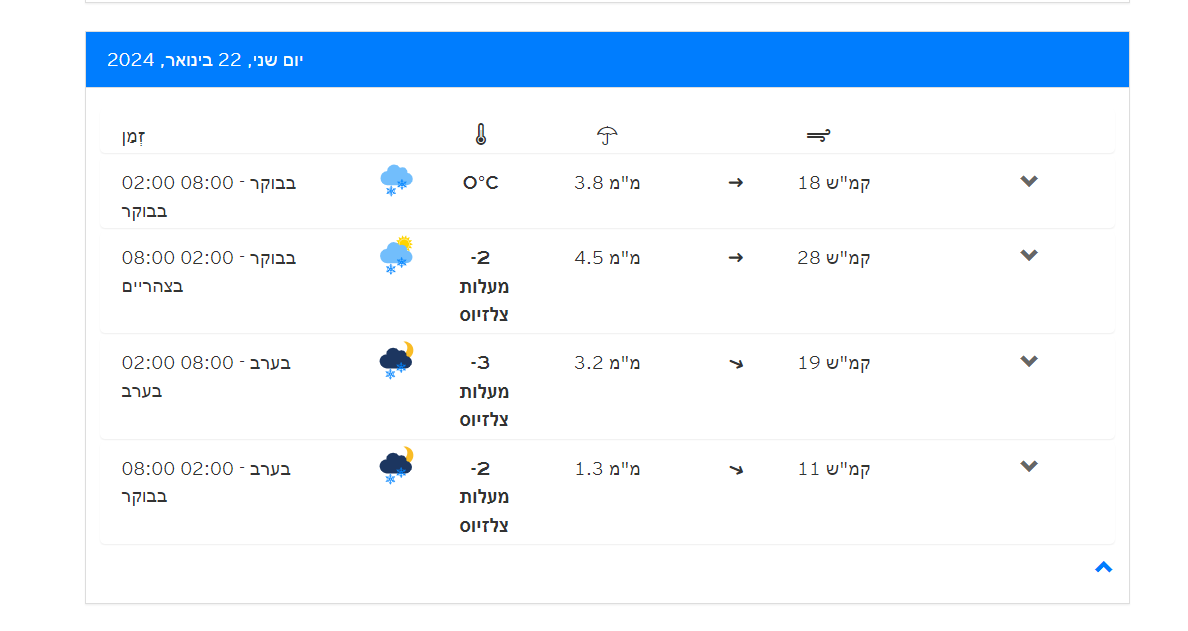Click the umbrella precipitation column icon
The height and width of the screenshot is (631, 1188).
[x=607, y=135]
